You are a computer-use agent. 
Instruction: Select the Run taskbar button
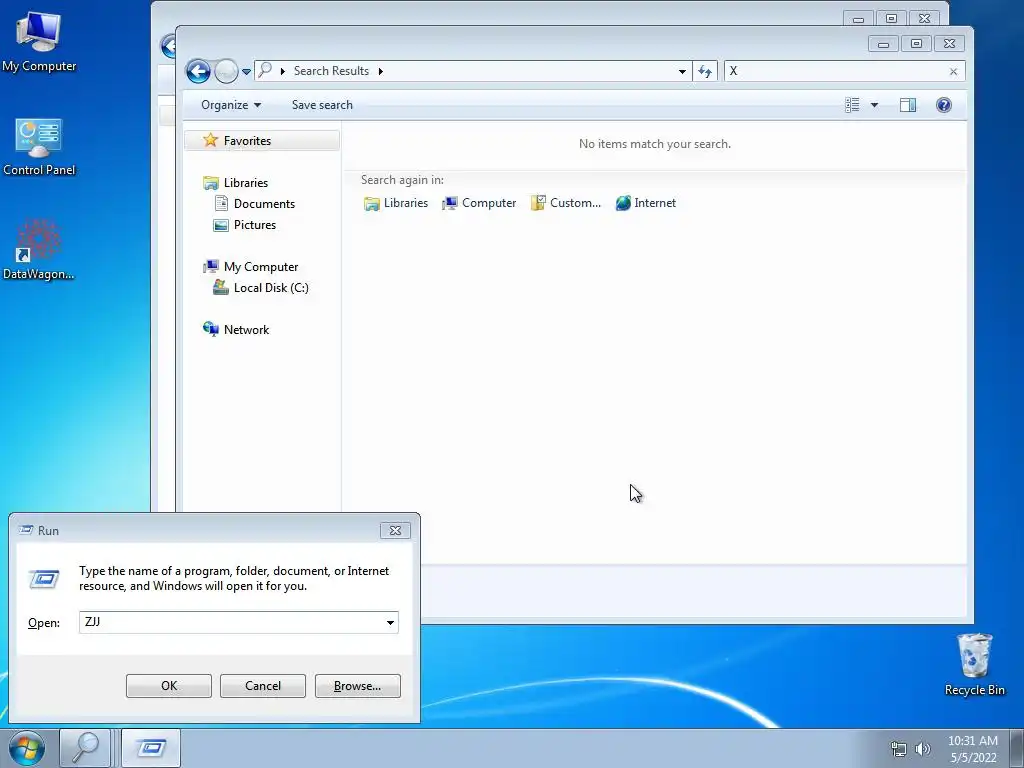click(151, 748)
